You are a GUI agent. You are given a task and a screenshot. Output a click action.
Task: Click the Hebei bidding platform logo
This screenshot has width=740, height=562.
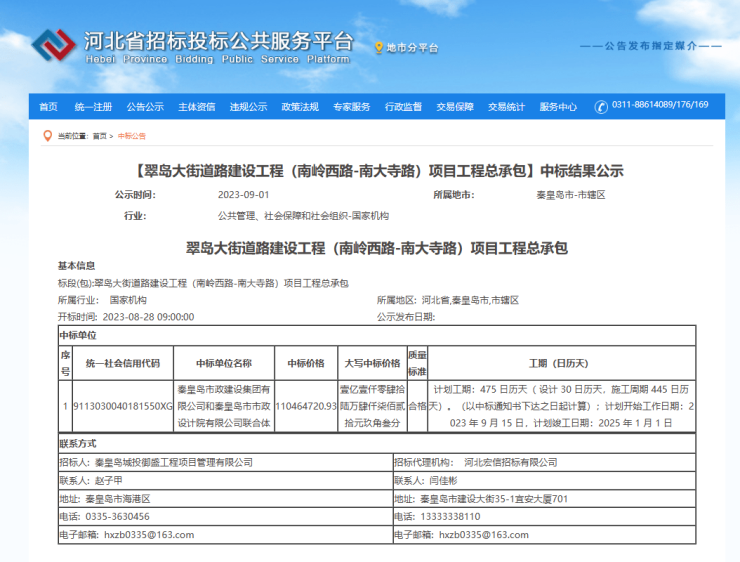[53, 46]
